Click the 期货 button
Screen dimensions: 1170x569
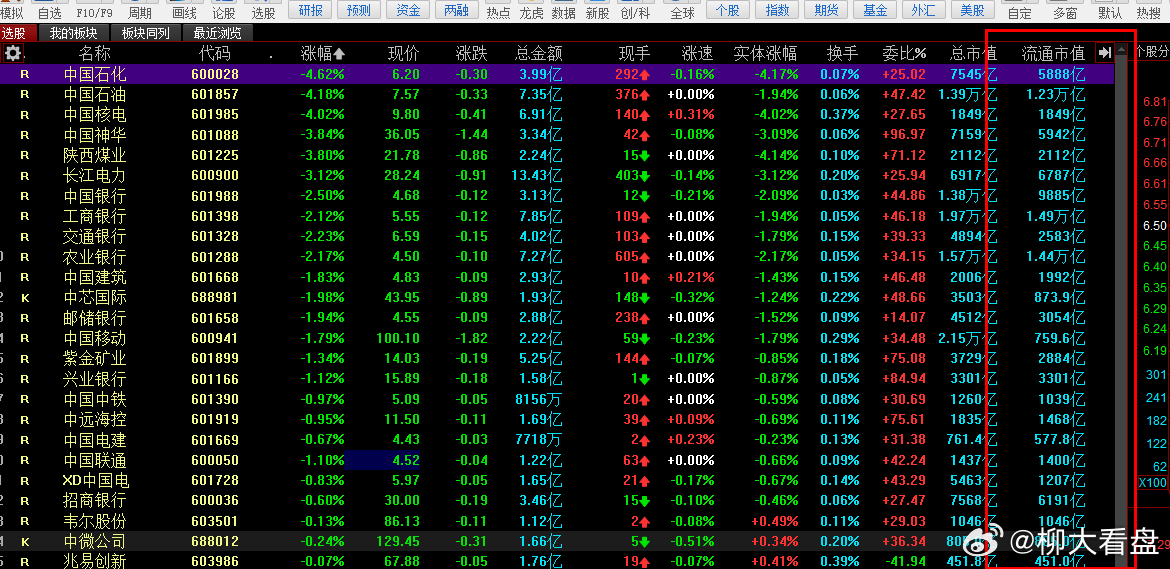point(826,10)
